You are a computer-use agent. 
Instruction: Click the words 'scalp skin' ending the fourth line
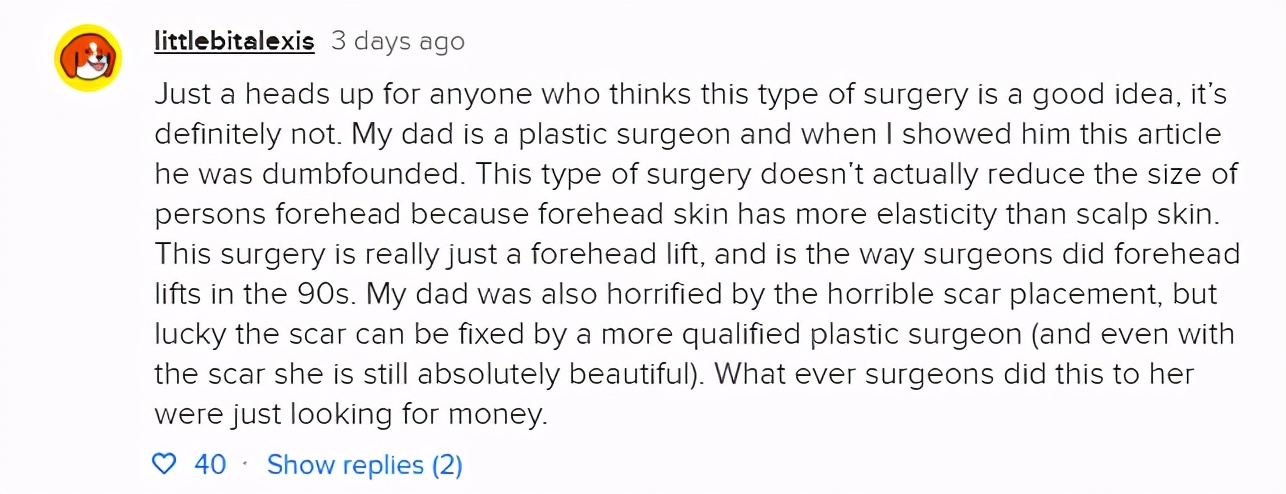pos(1166,213)
